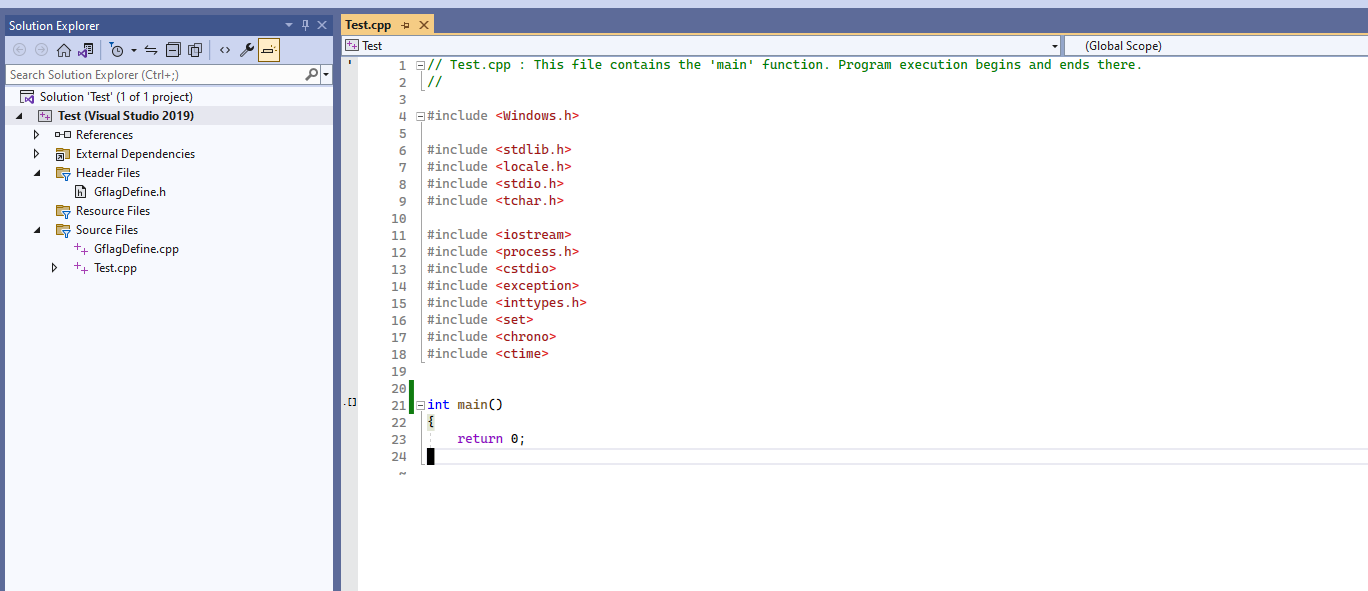Click on 'return 0;' statement

pos(491,439)
